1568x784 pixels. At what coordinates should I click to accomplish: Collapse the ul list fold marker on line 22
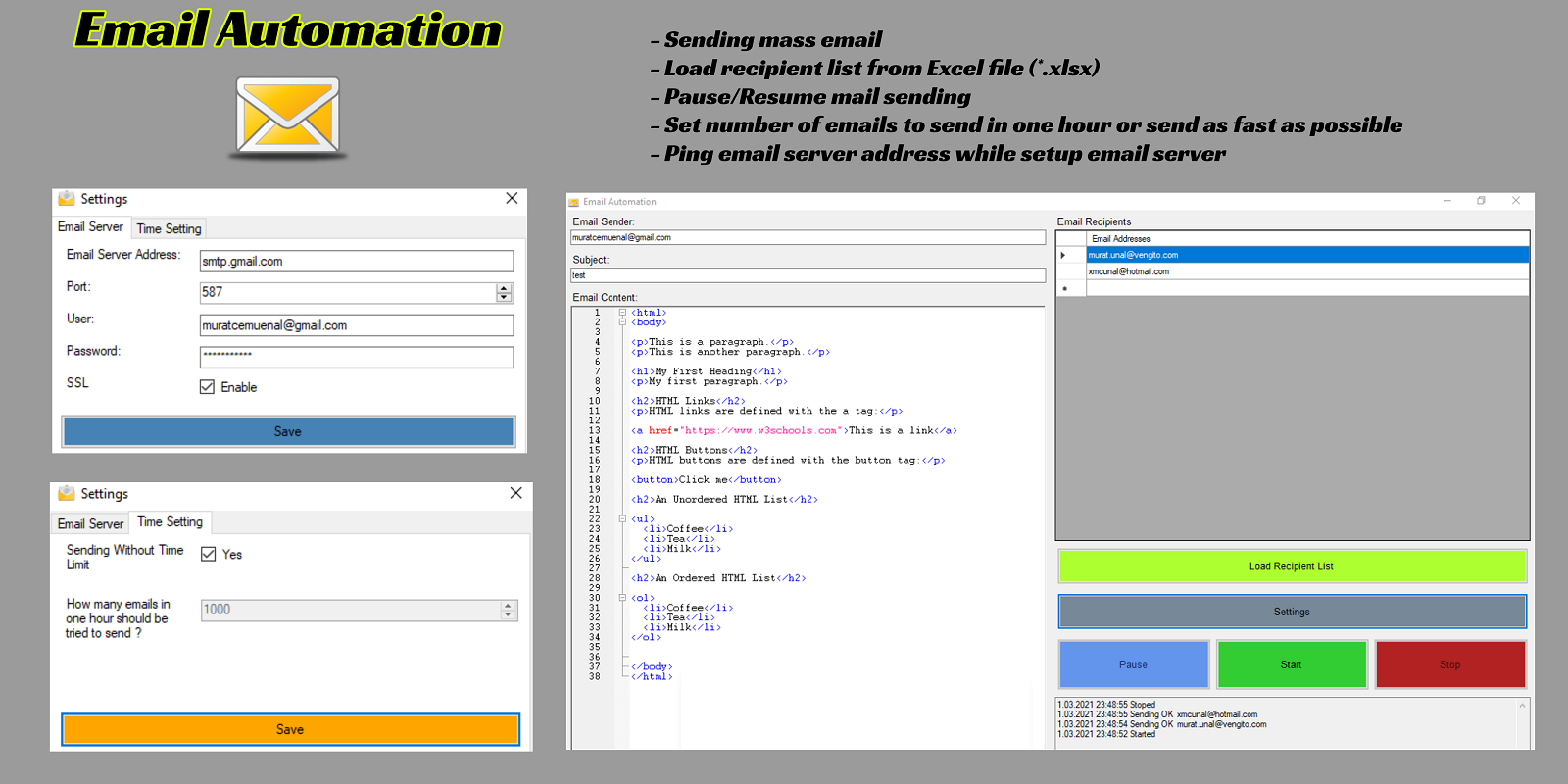coord(622,519)
